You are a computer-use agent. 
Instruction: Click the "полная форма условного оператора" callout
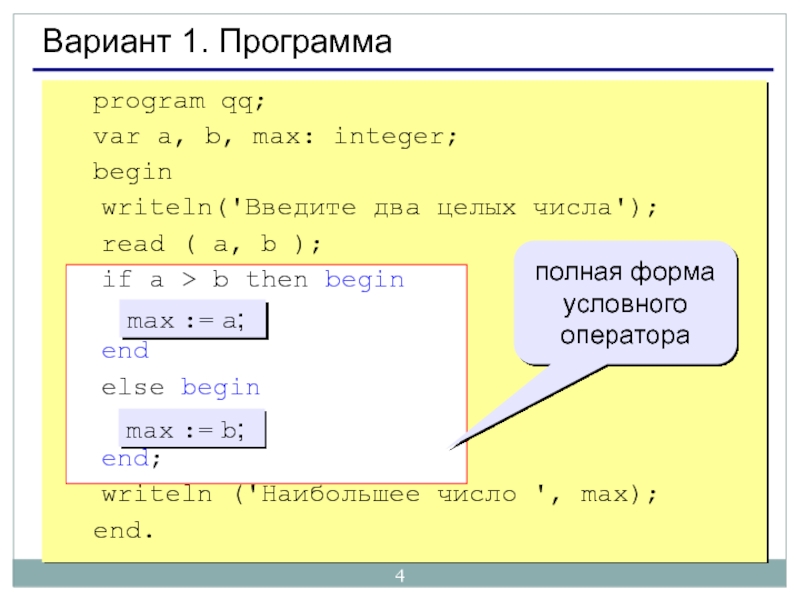(625, 302)
